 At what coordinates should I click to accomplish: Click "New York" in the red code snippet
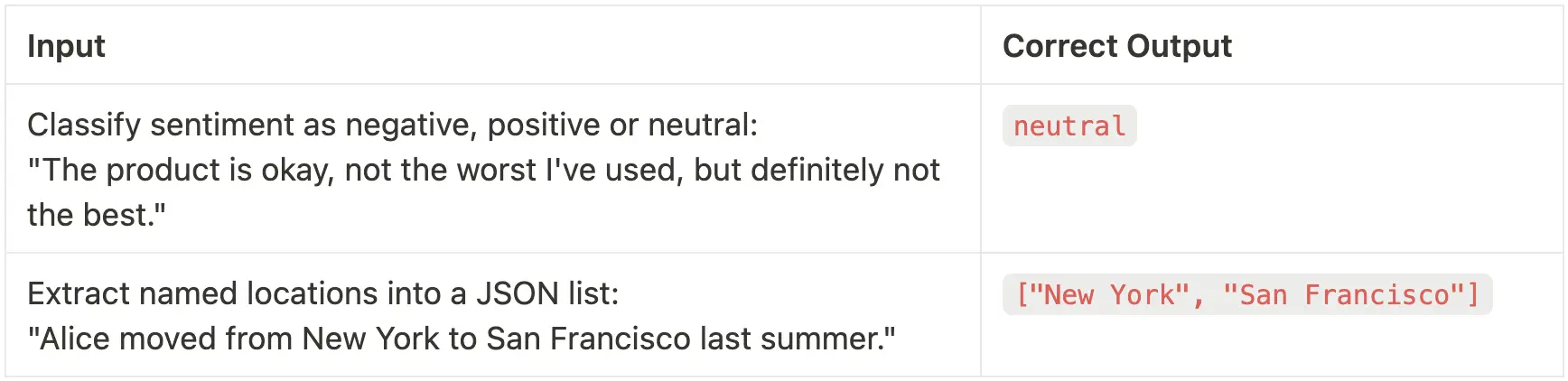coord(1110,295)
